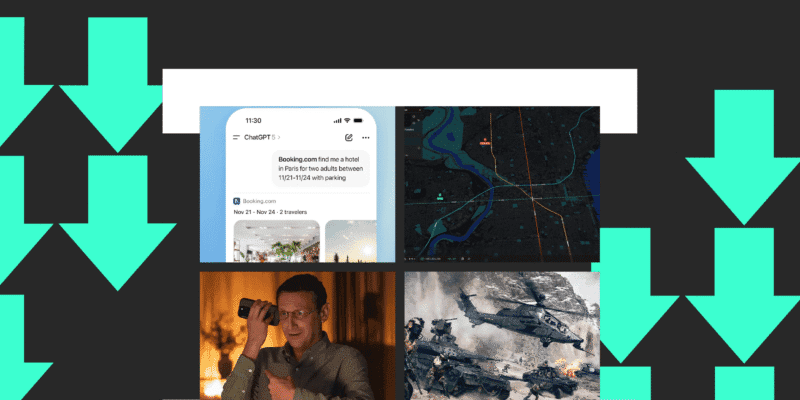Open the first hotel photo with plants
The height and width of the screenshot is (400, 800).
point(277,241)
